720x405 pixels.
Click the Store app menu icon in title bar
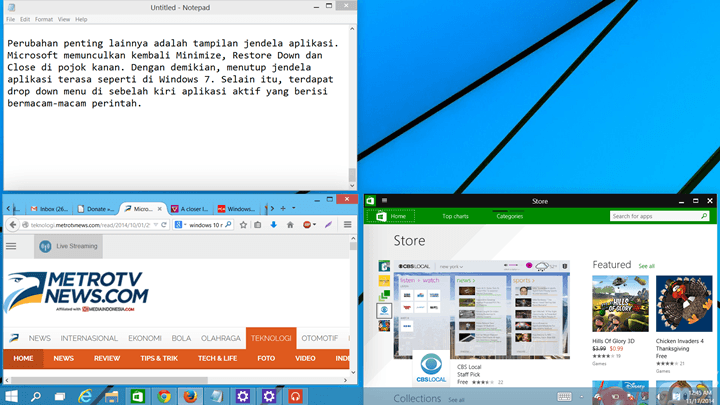coord(384,201)
